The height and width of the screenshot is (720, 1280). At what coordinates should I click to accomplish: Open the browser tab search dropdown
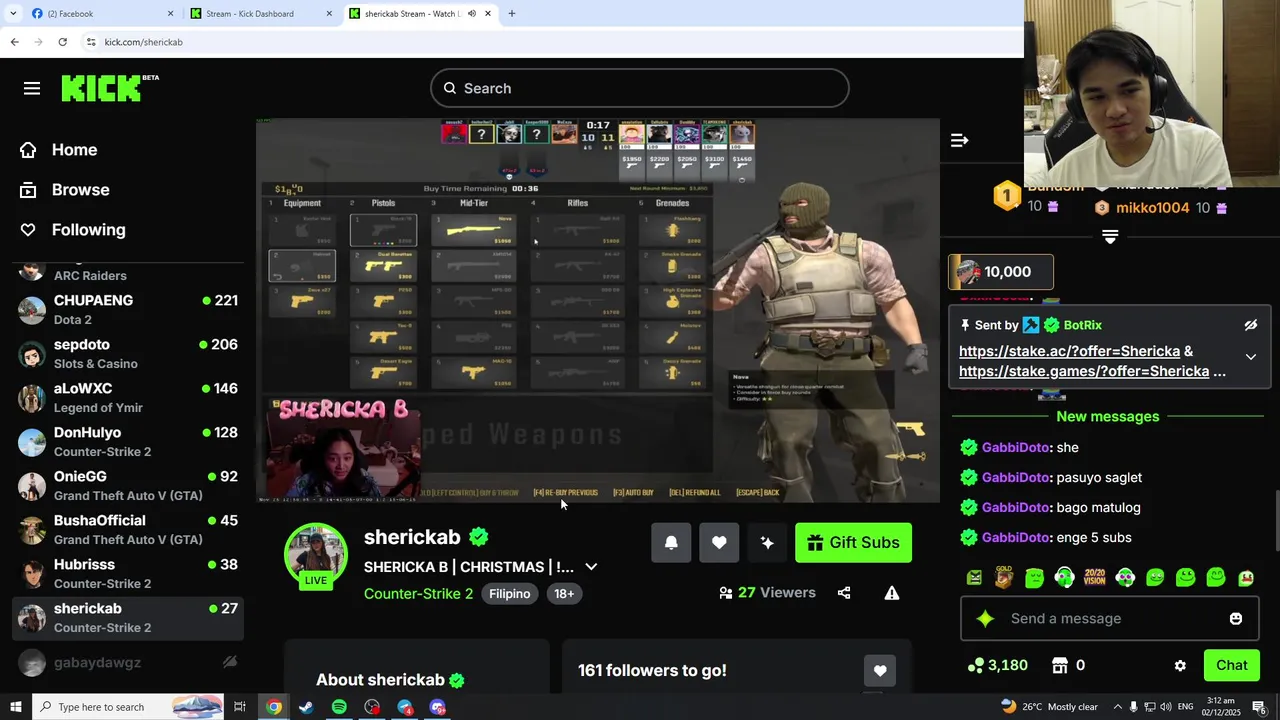point(13,14)
